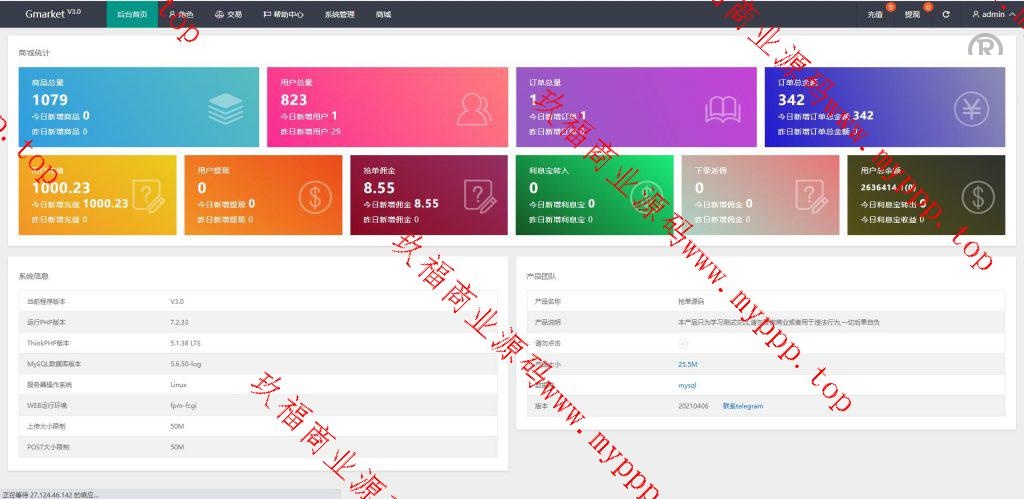Click the stacked layers icon in 商品总量 card
1024x499 pixels.
(226, 108)
